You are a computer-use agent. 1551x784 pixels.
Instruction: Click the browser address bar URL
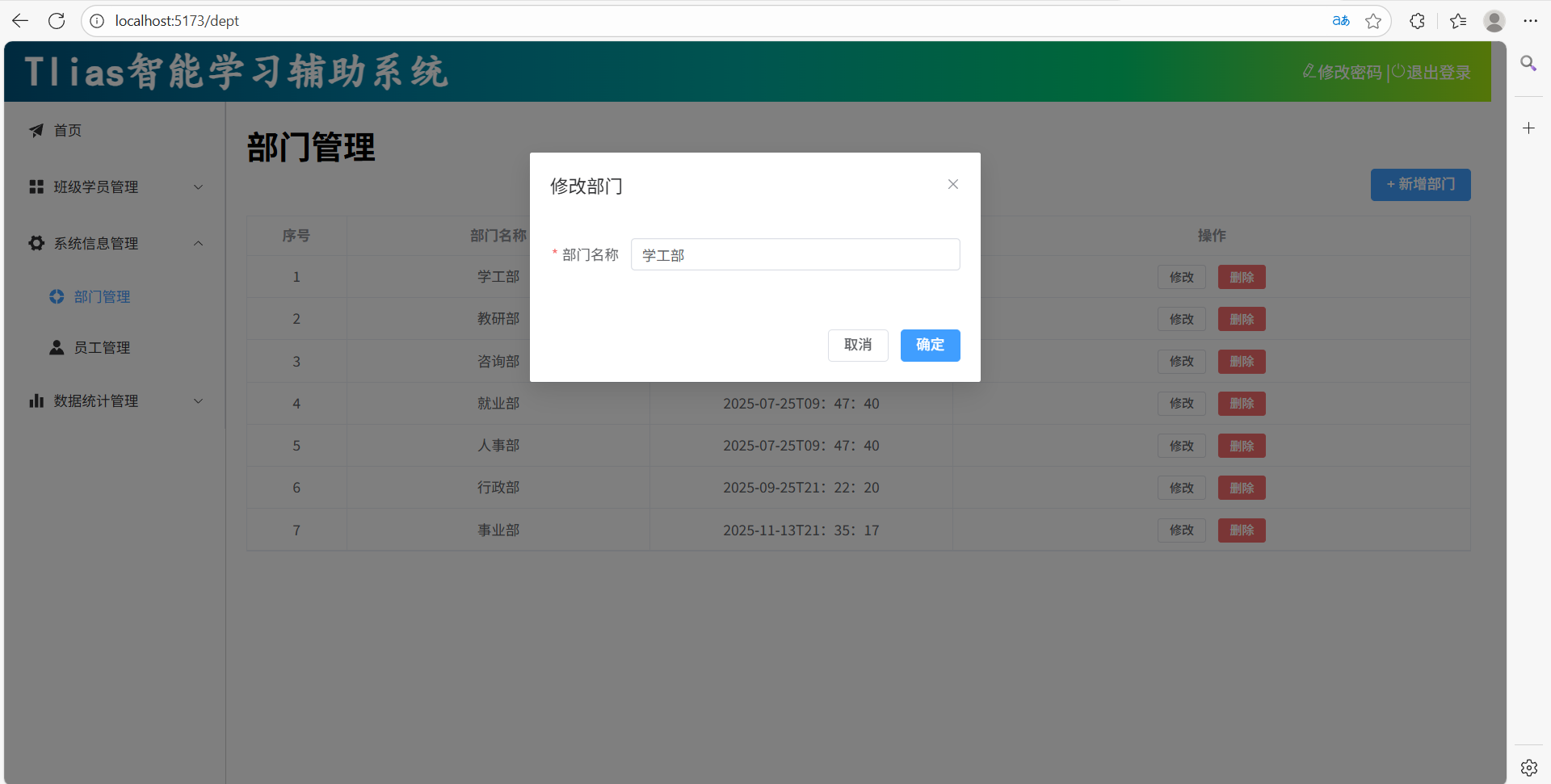pyautogui.click(x=177, y=21)
